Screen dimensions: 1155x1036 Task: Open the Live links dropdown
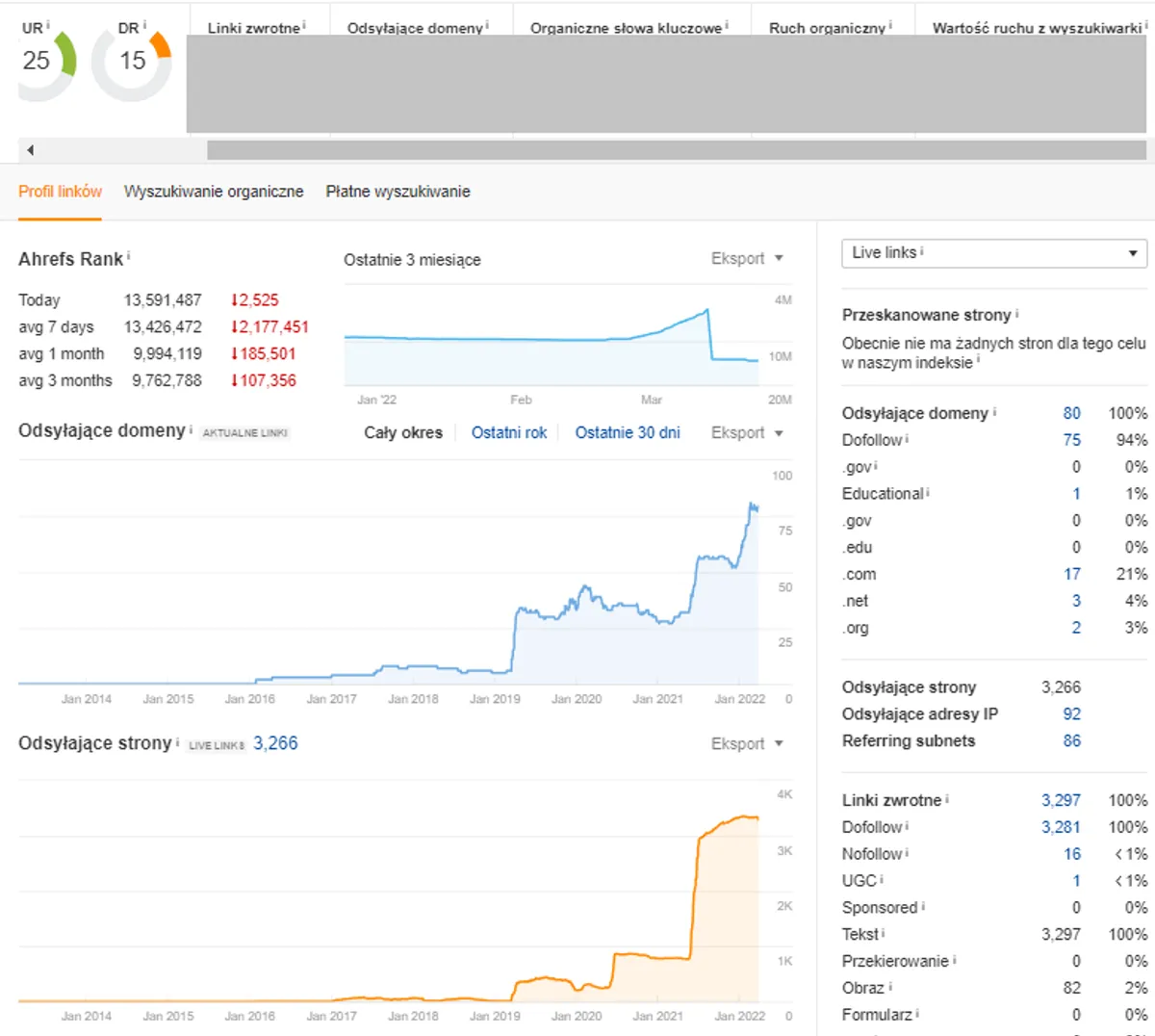click(x=993, y=253)
